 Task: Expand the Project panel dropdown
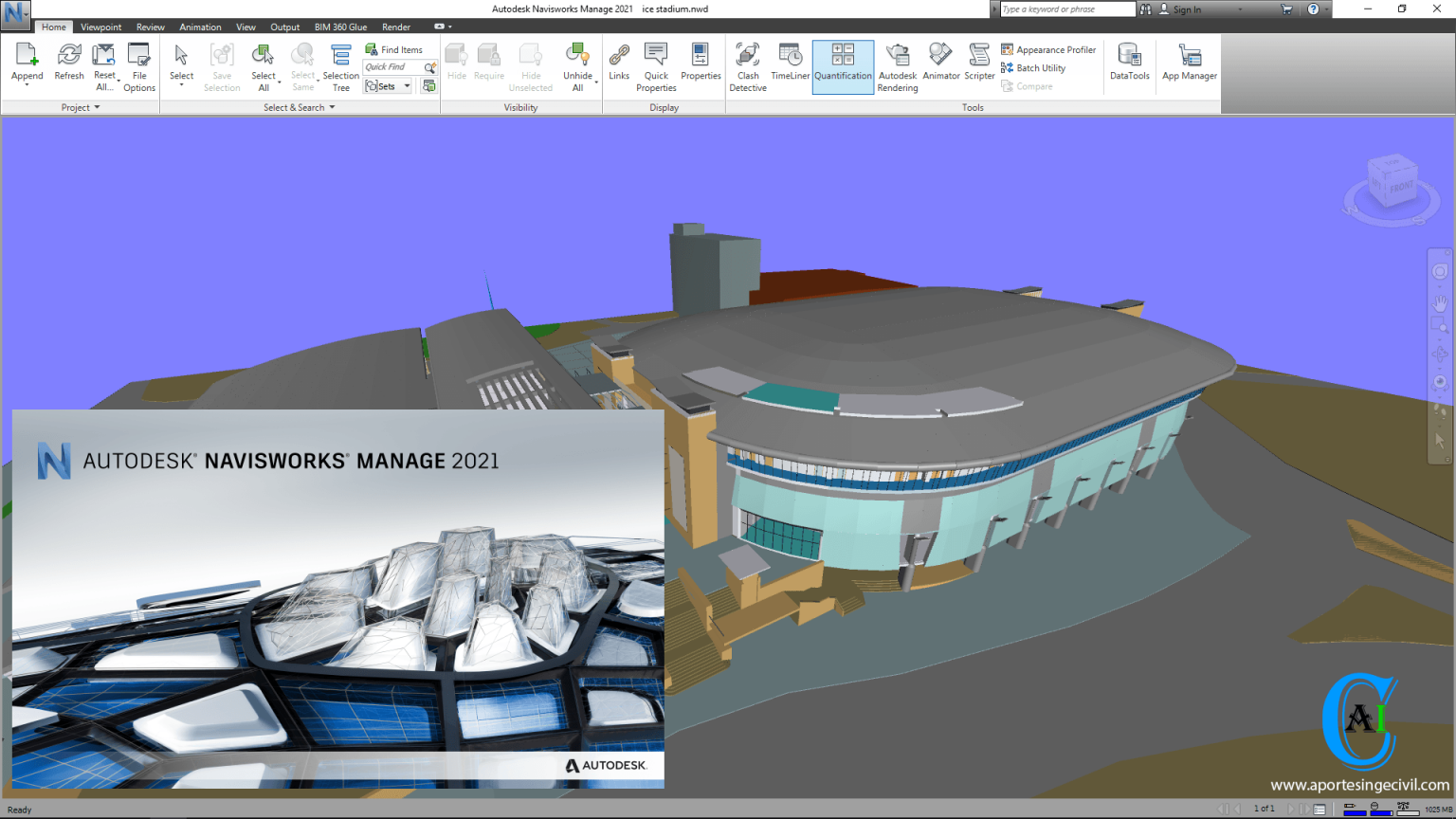(81, 107)
